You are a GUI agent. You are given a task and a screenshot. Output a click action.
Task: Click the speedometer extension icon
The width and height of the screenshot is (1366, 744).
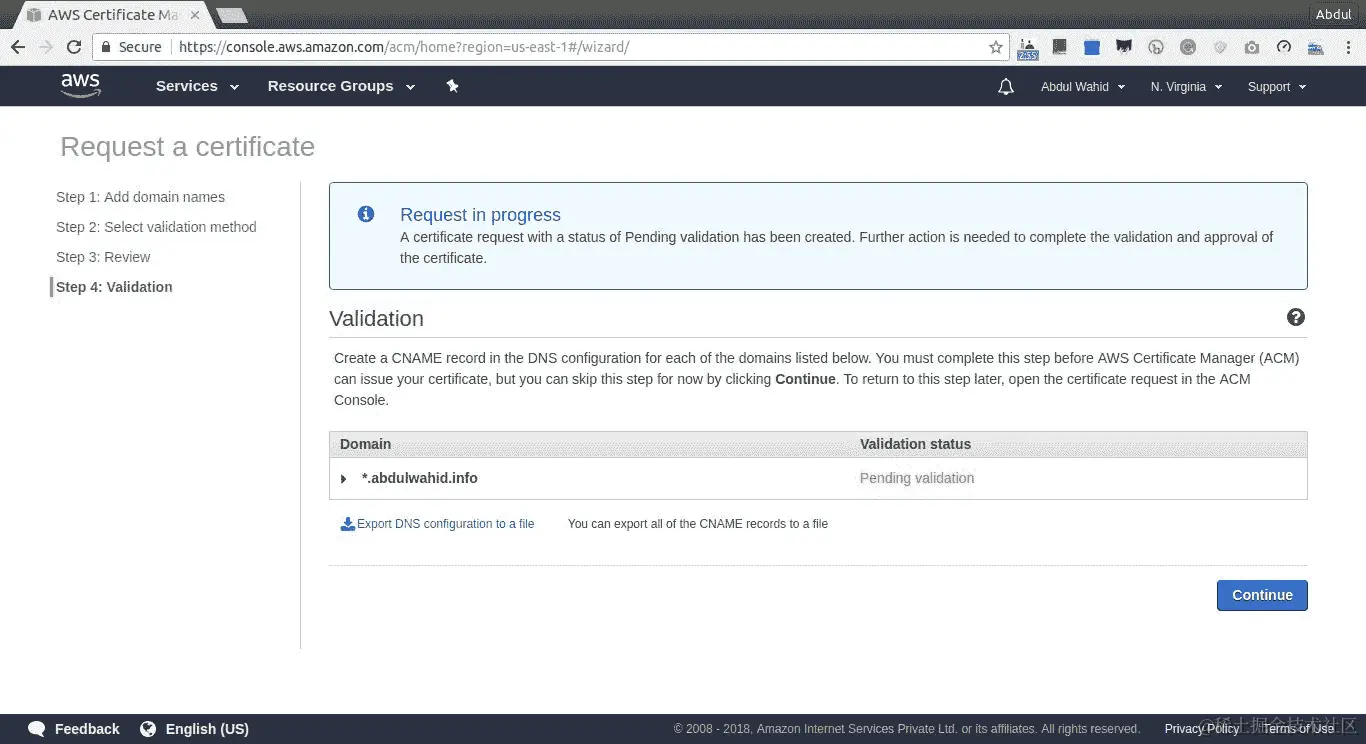pyautogui.click(x=1284, y=47)
